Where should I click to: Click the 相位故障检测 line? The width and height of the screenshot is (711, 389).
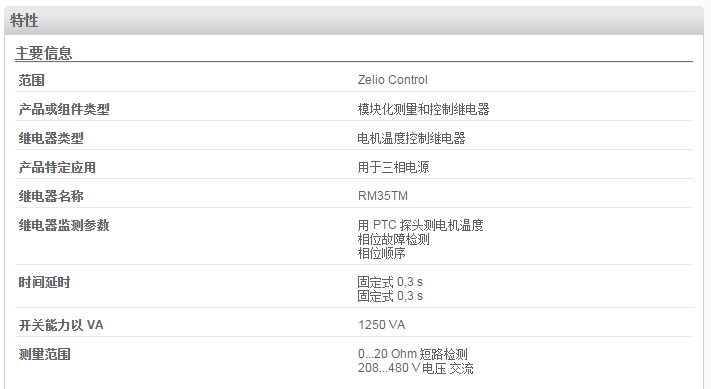click(x=393, y=239)
